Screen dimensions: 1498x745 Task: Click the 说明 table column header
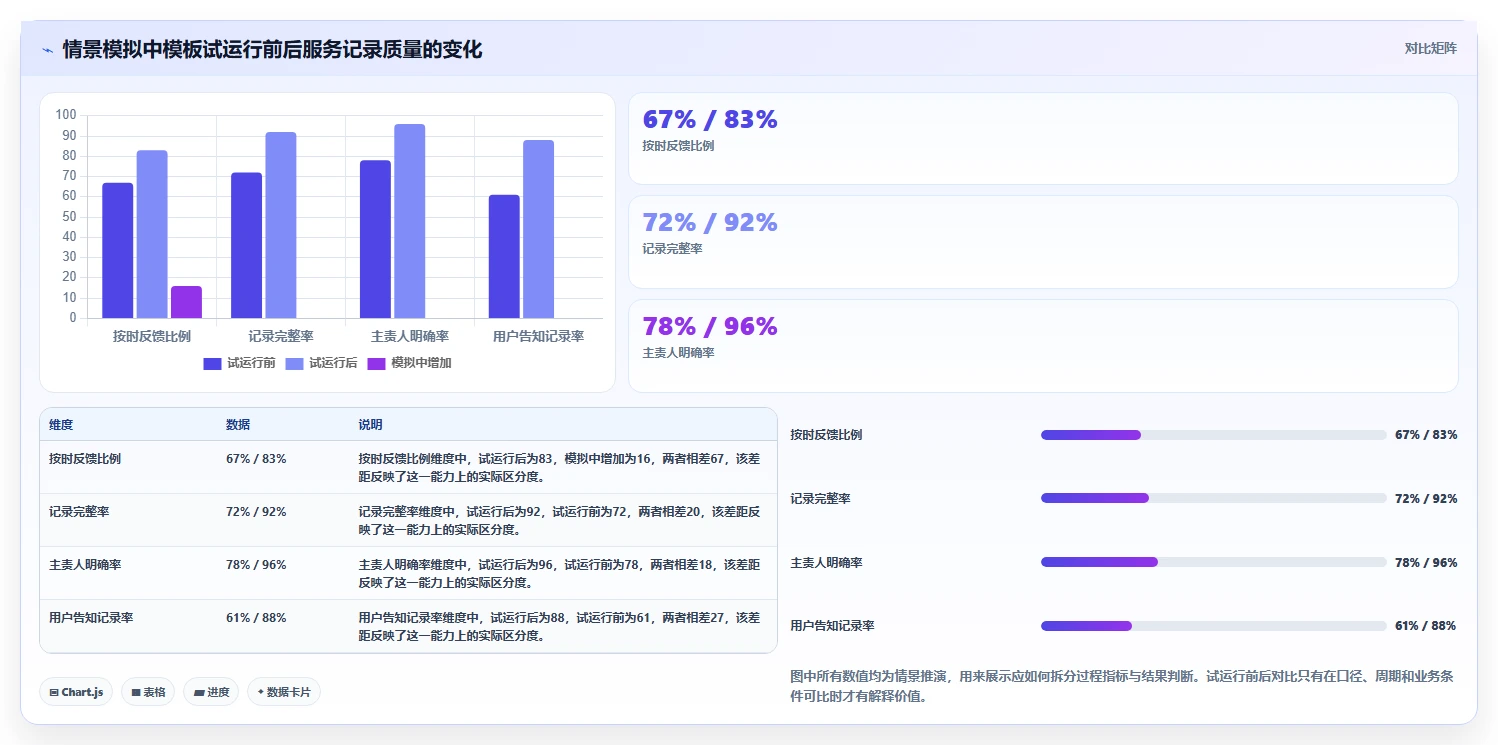[371, 425]
